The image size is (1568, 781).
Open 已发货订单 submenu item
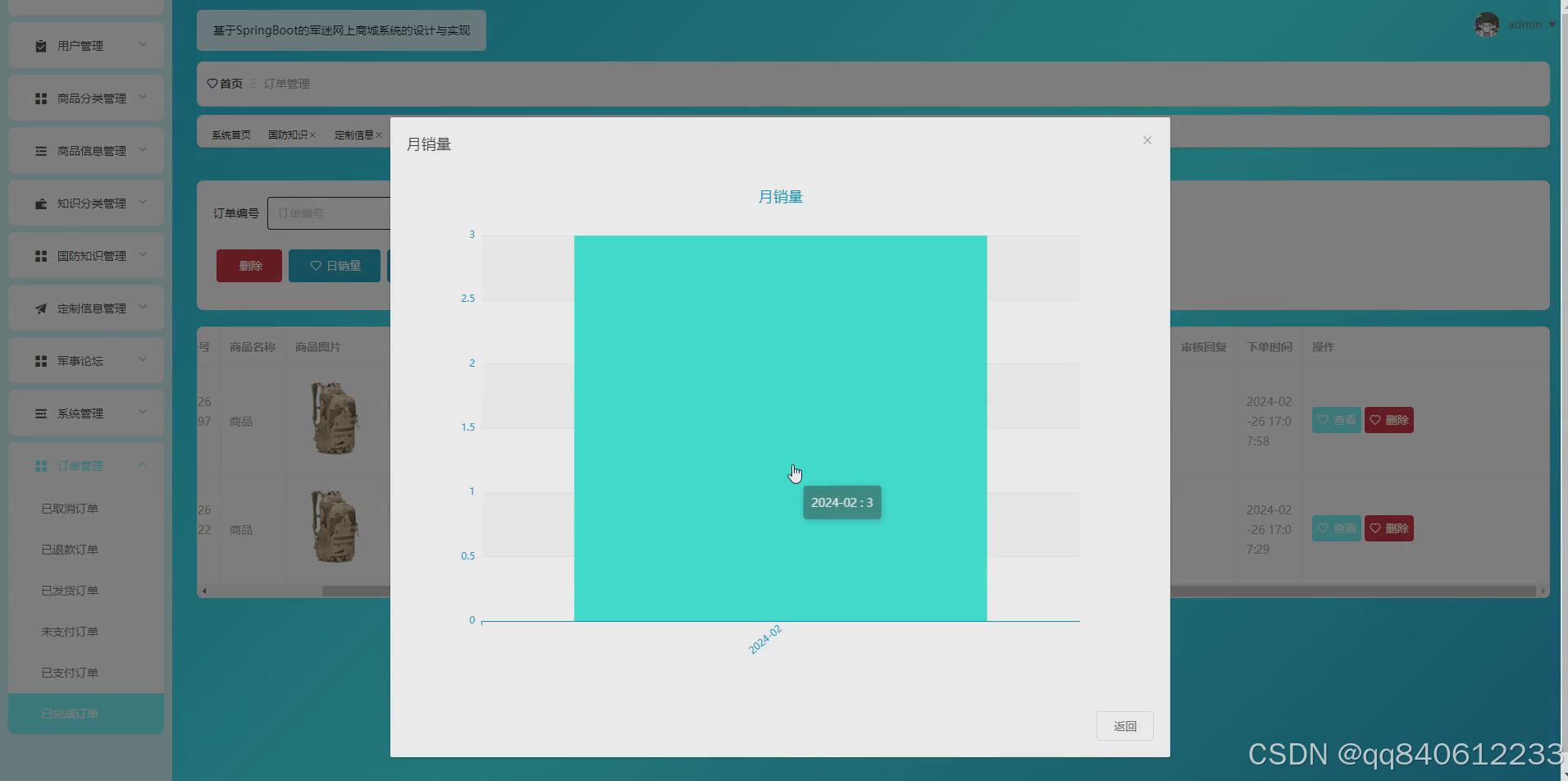[x=86, y=591]
